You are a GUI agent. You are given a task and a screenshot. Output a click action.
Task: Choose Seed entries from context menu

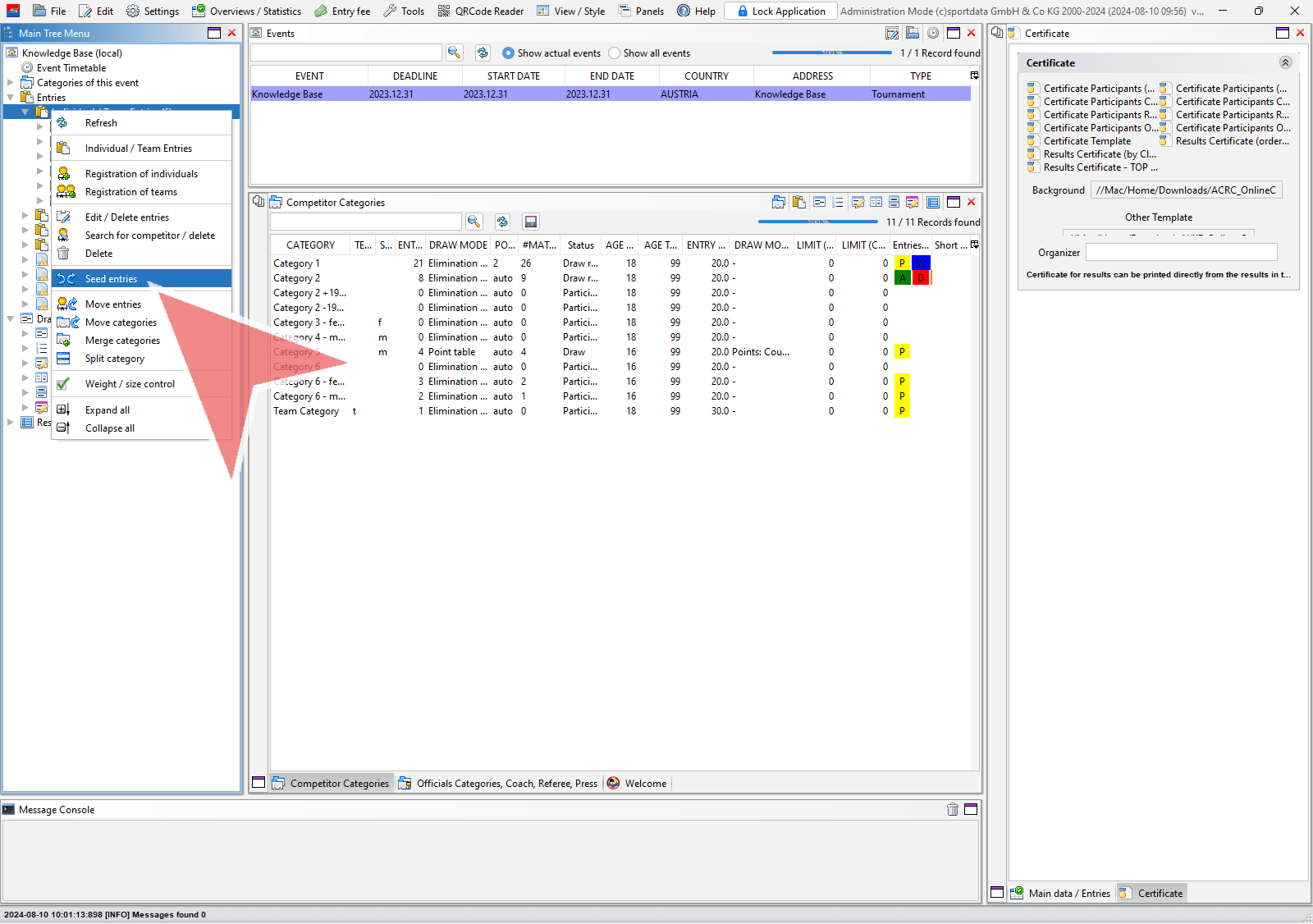[141, 279]
